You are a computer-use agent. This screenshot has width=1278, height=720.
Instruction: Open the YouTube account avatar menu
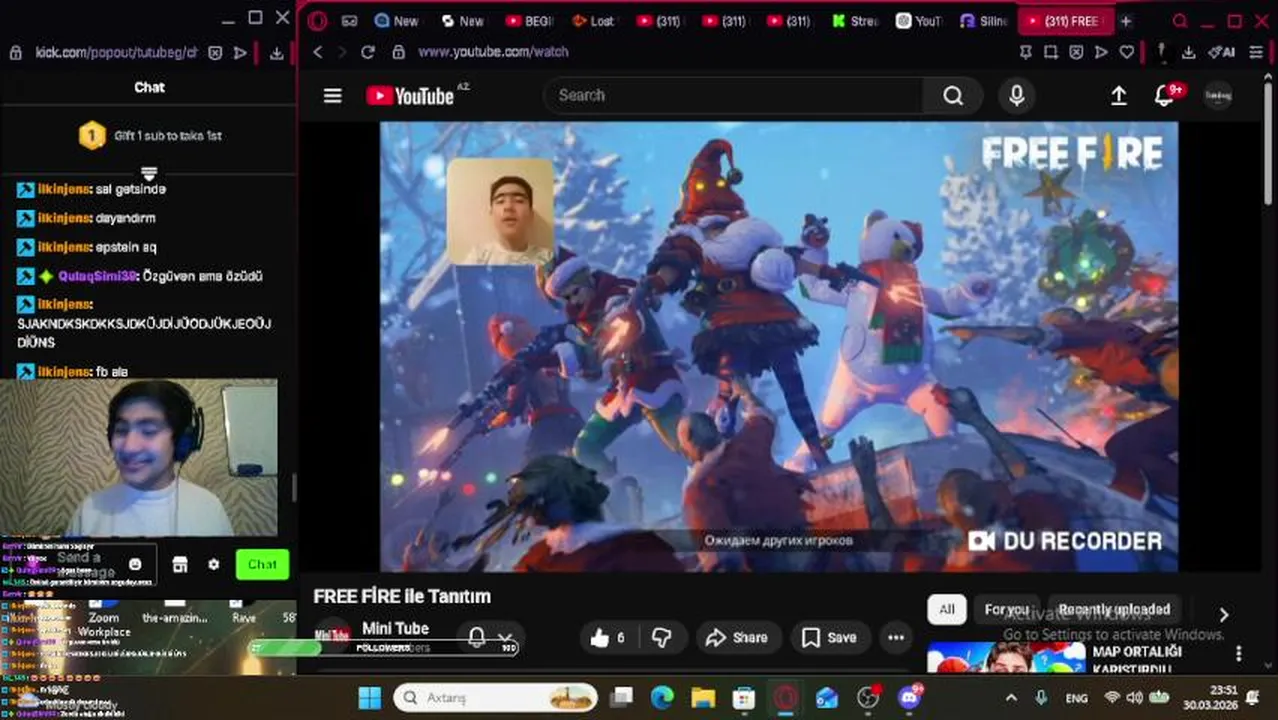[x=1217, y=95]
